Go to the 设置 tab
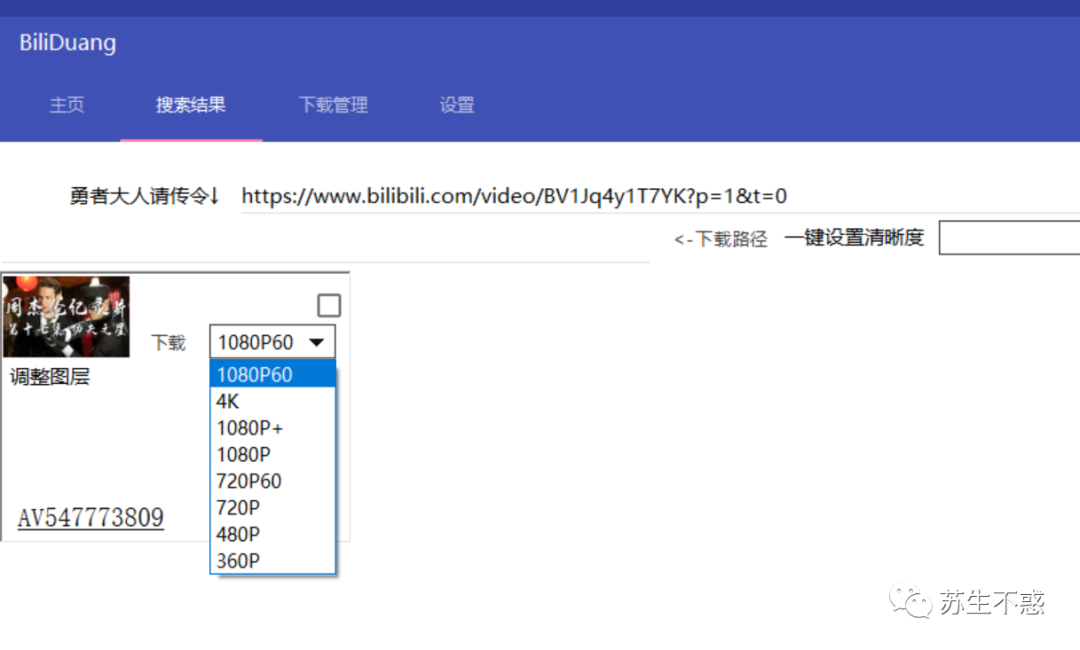 [457, 105]
